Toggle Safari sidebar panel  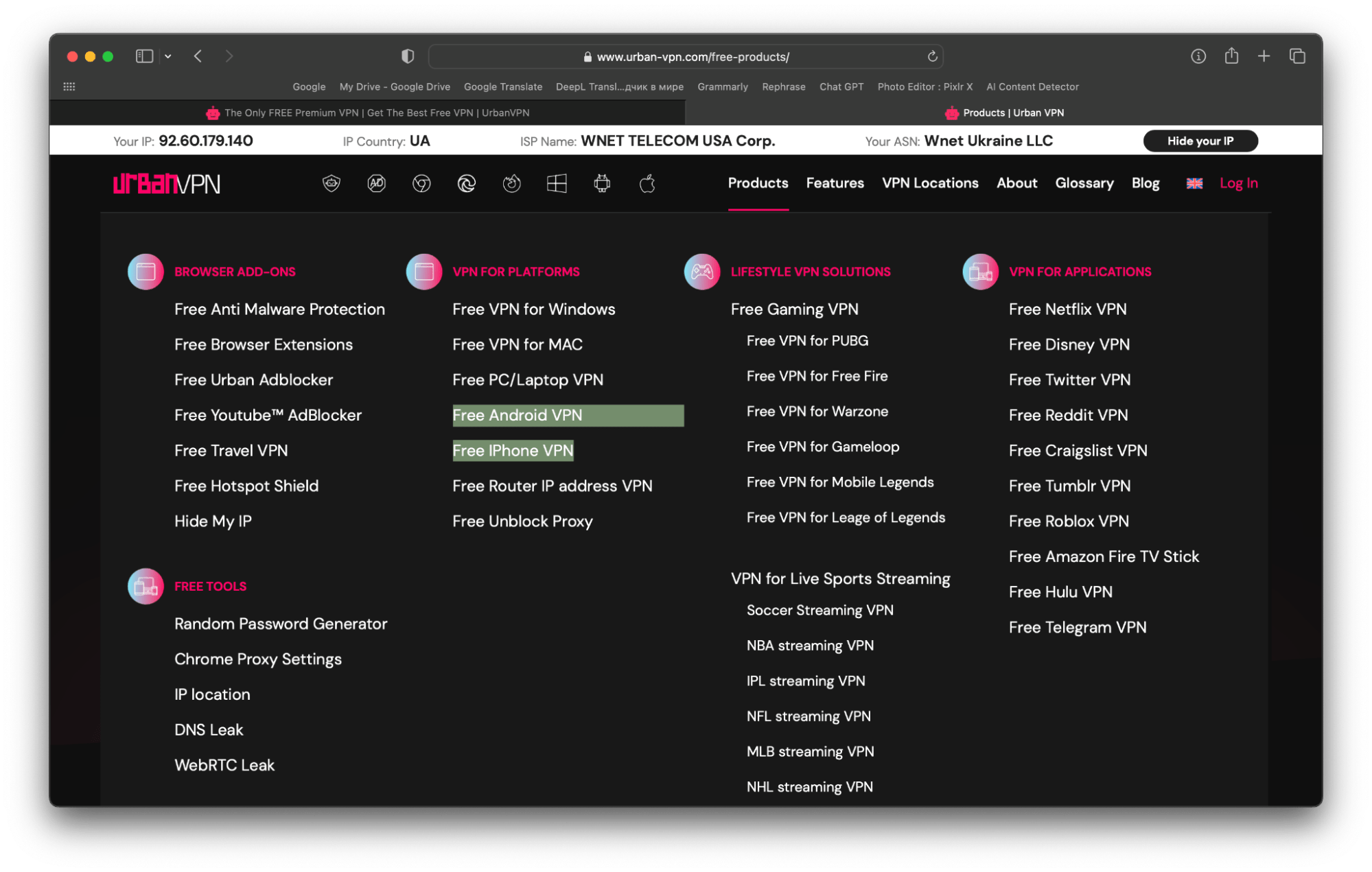144,56
